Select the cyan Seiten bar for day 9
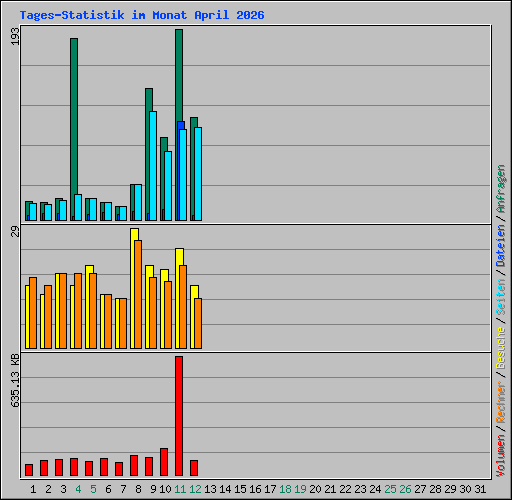 pos(153,166)
